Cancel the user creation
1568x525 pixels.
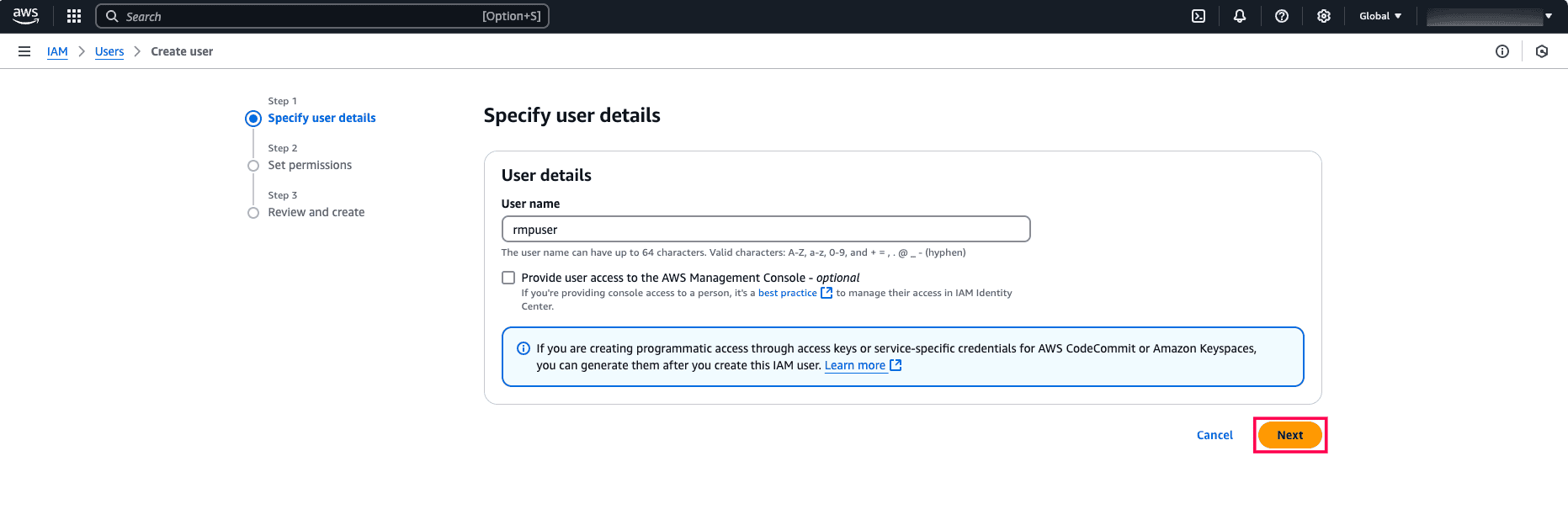1215,435
